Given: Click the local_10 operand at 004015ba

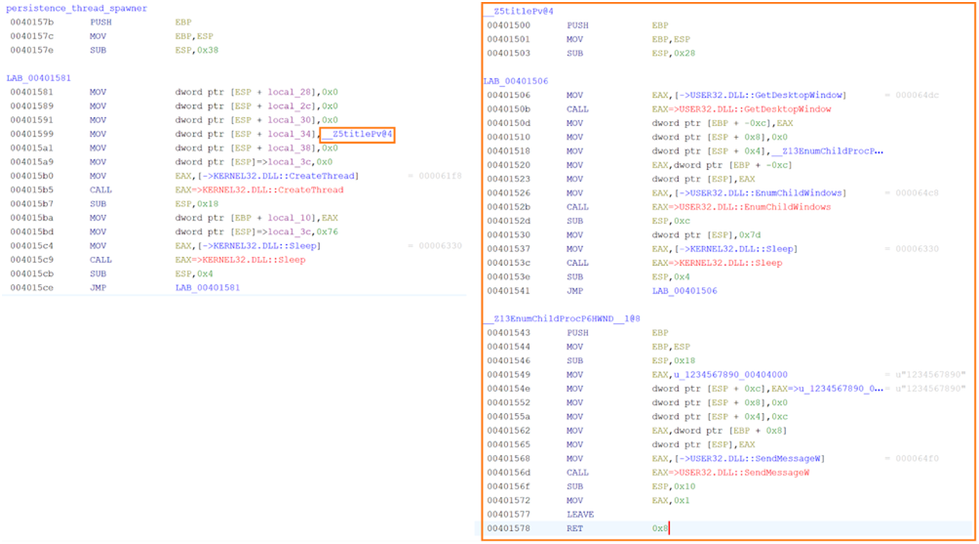Looking at the screenshot, I should point(289,218).
